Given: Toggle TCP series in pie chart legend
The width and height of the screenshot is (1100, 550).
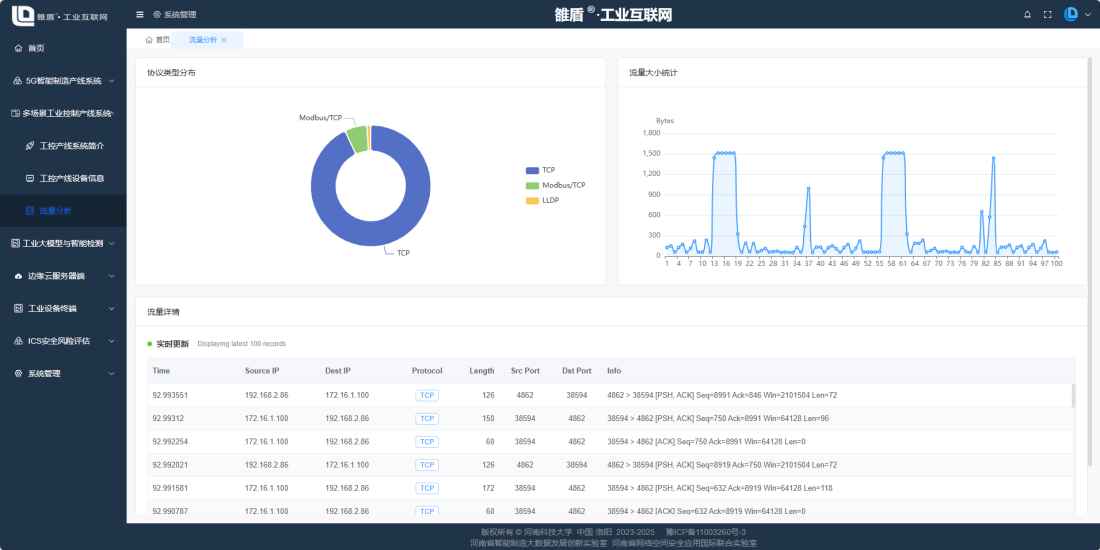Looking at the screenshot, I should point(533,170).
